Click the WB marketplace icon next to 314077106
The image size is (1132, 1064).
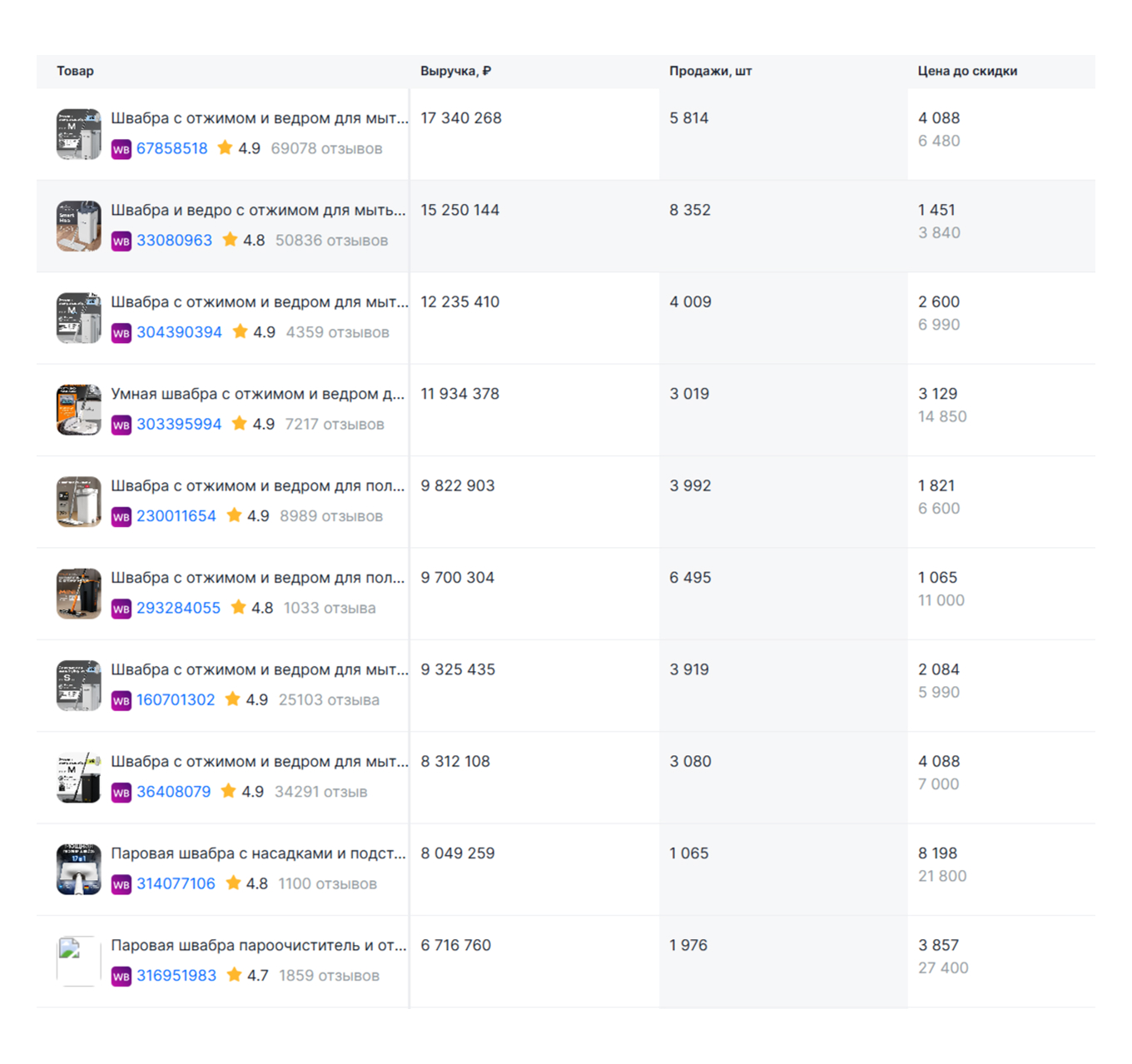click(122, 885)
